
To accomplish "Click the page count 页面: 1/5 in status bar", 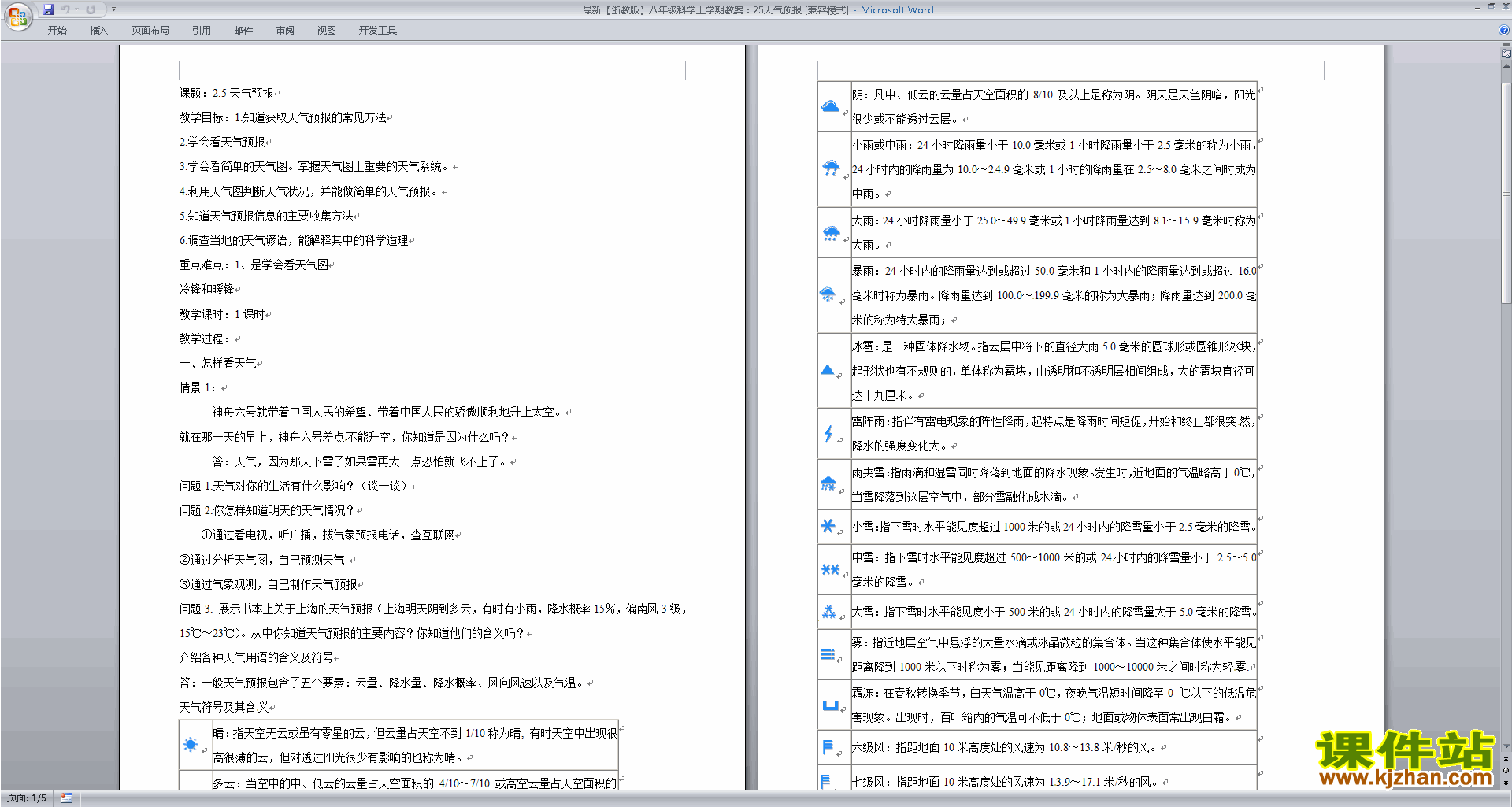I will coord(27,798).
